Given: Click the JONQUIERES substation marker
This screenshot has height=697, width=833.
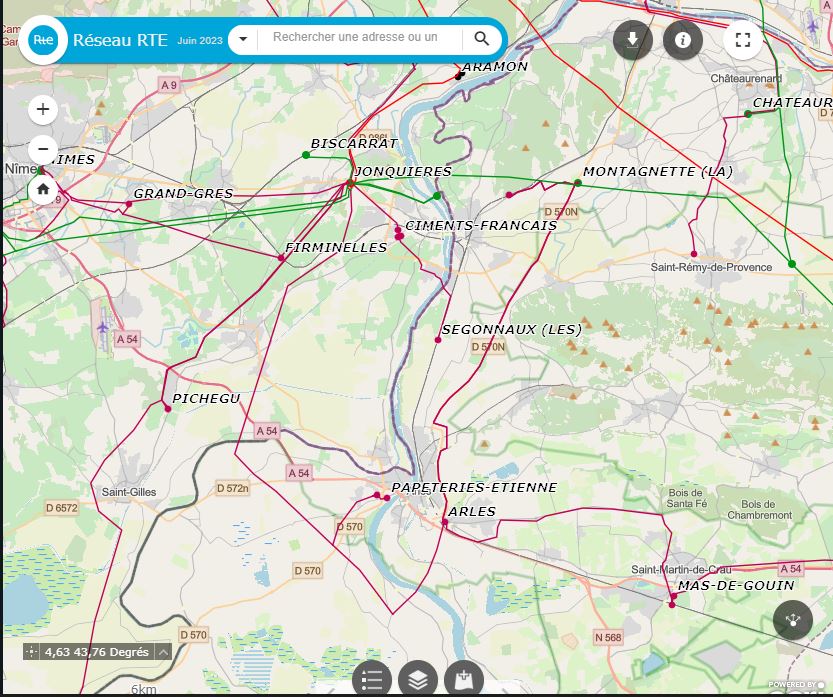Looking at the screenshot, I should [351, 184].
